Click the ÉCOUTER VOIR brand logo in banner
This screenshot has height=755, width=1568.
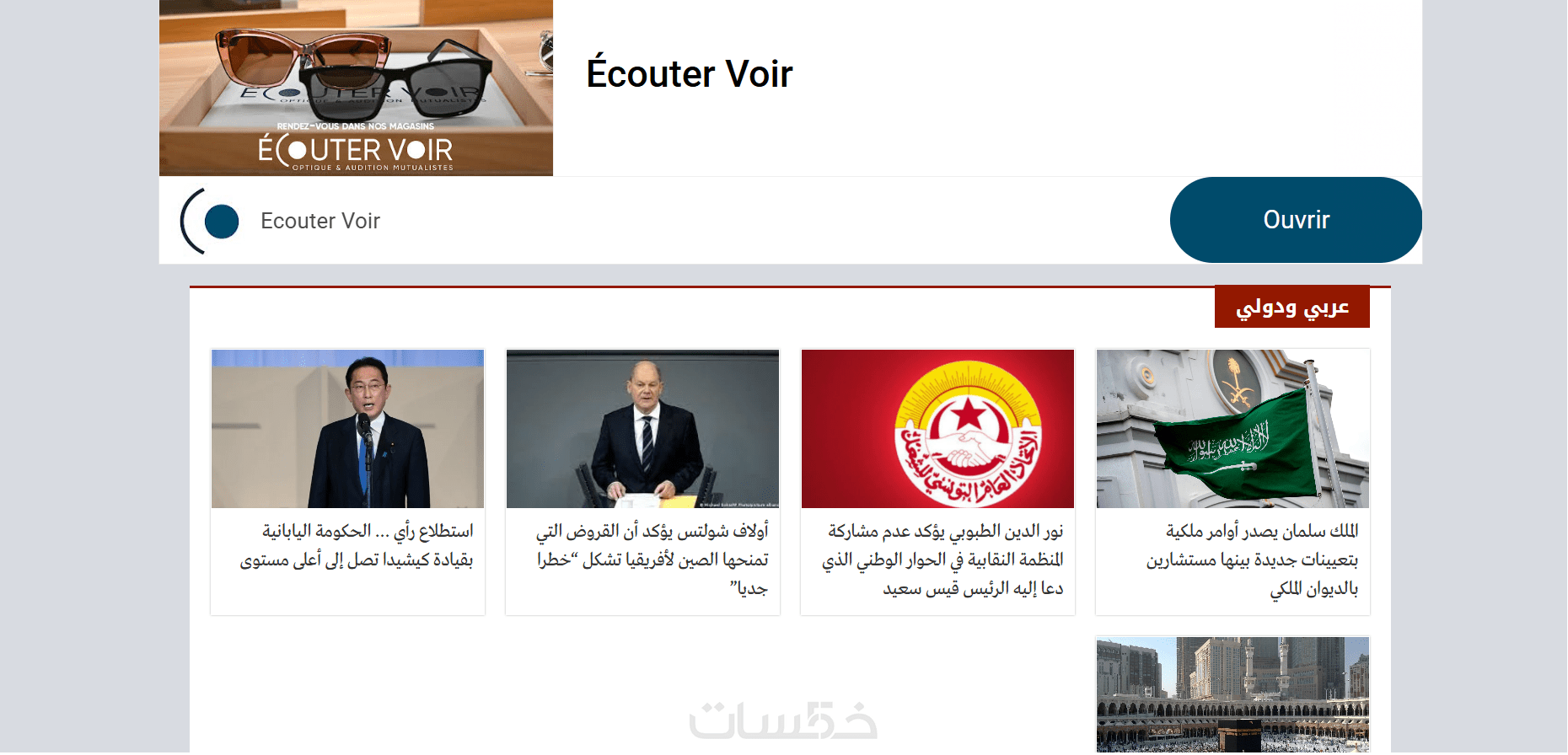(x=356, y=152)
